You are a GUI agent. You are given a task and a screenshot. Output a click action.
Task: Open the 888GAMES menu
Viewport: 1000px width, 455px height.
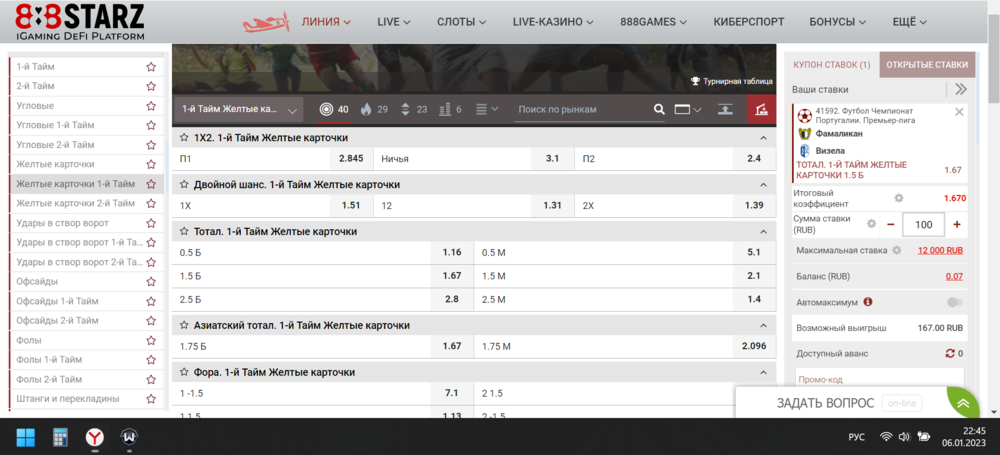pos(653,22)
